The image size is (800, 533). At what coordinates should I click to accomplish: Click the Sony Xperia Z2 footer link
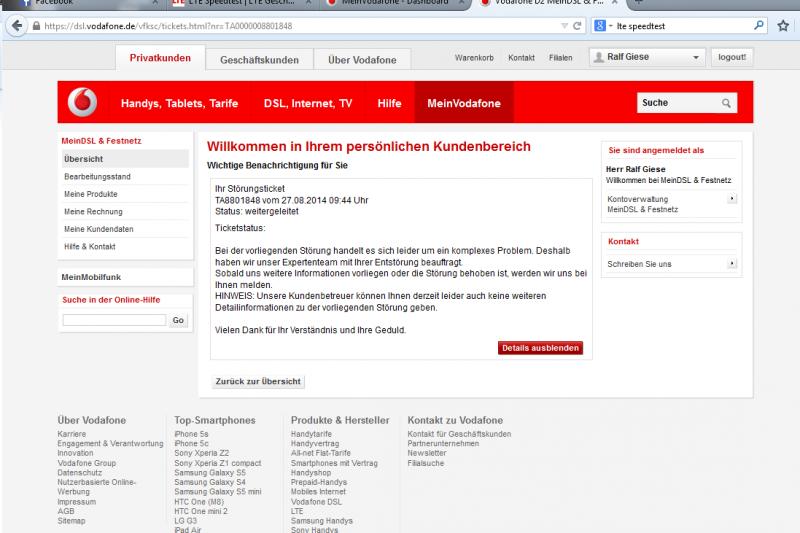point(202,453)
